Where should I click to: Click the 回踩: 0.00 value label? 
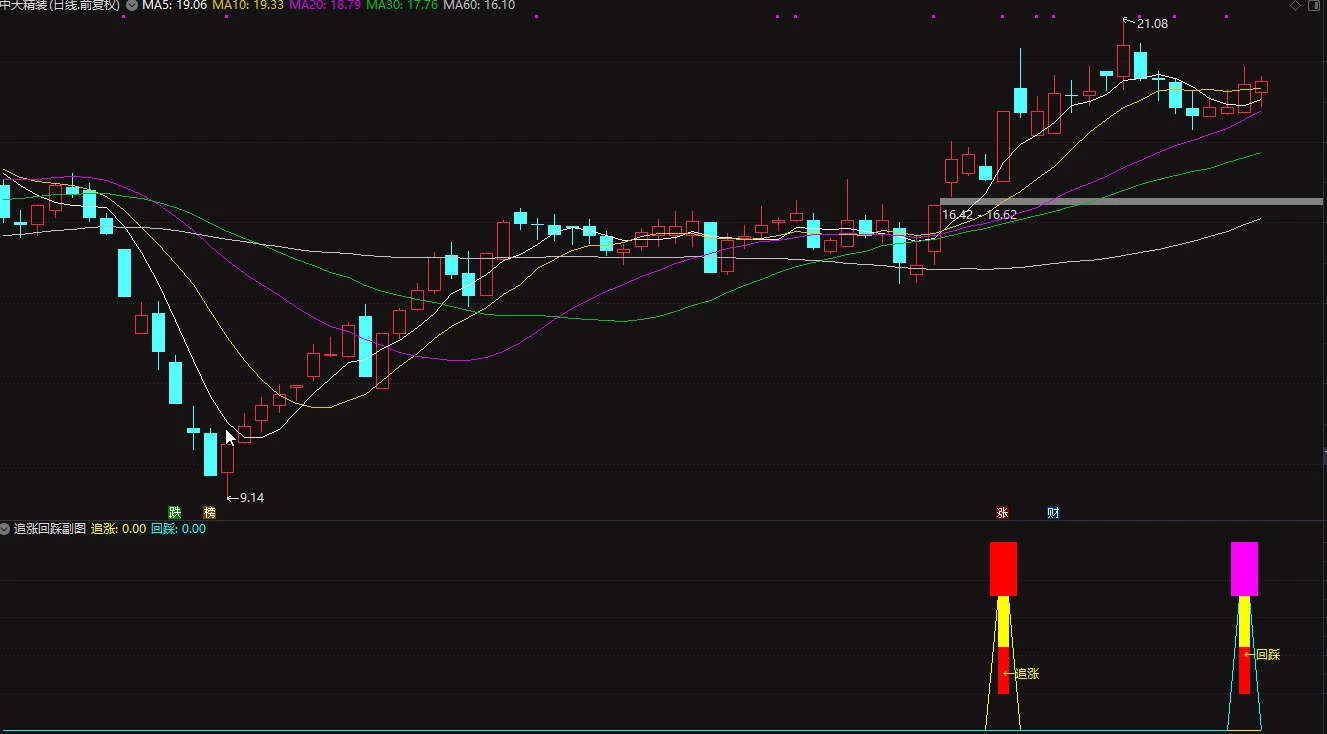point(179,528)
